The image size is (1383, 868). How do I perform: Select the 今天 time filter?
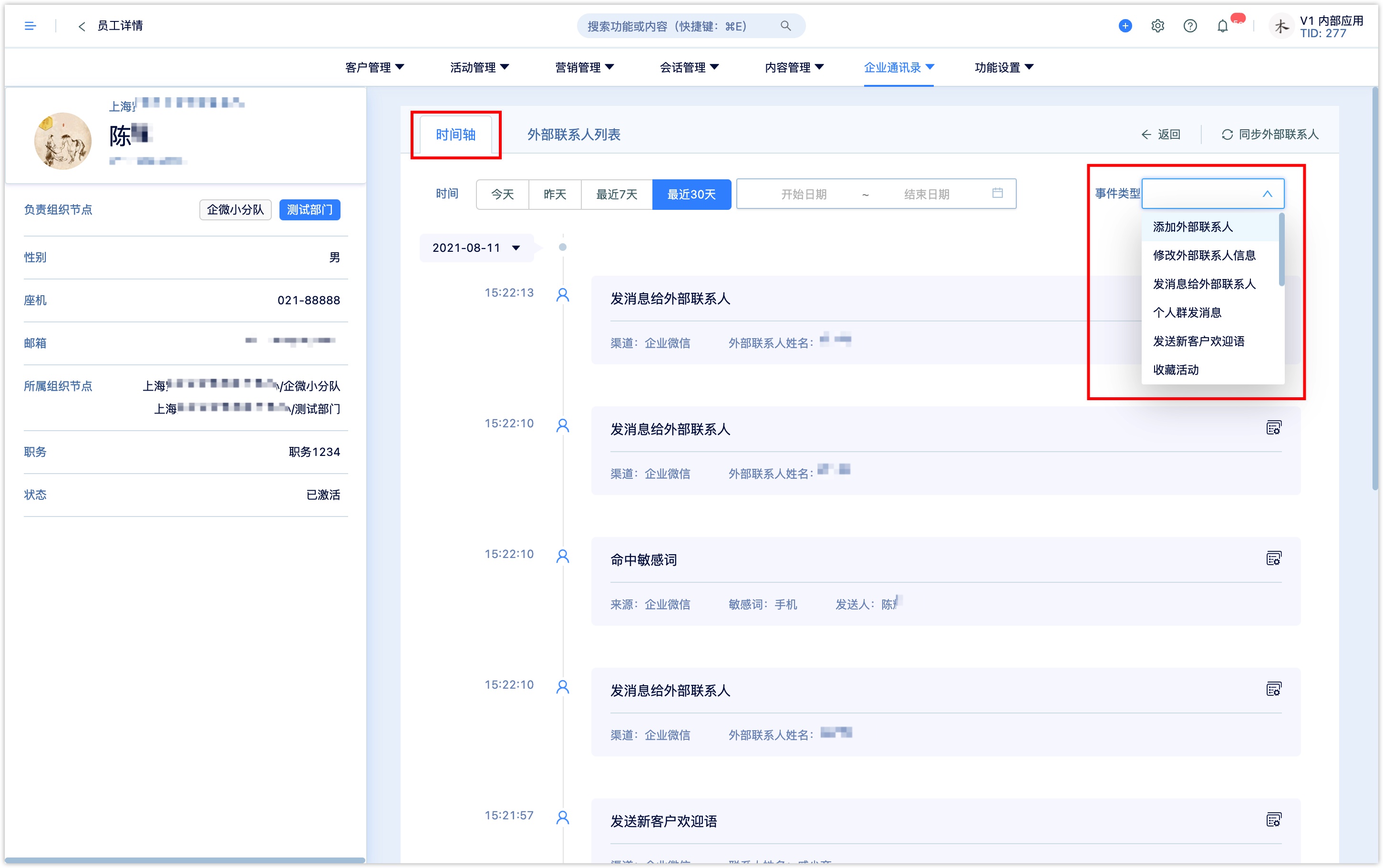coord(502,194)
